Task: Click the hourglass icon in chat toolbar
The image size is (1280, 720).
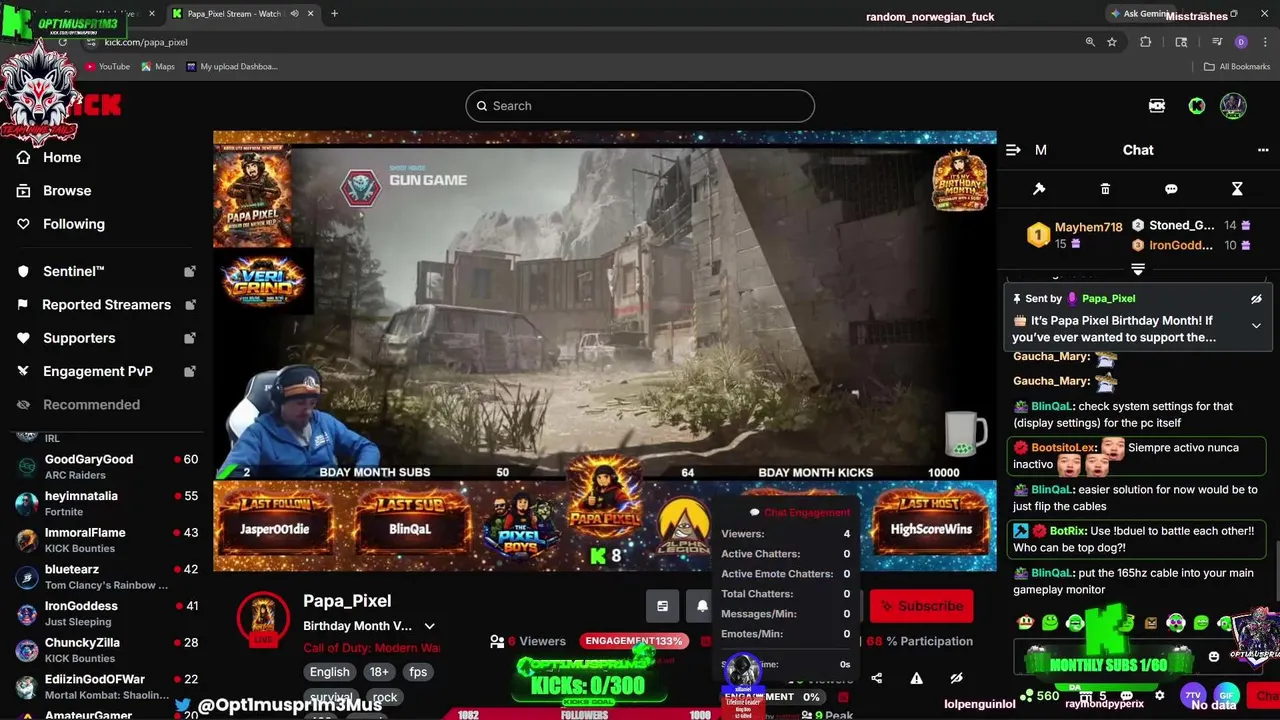Action: pyautogui.click(x=1237, y=189)
